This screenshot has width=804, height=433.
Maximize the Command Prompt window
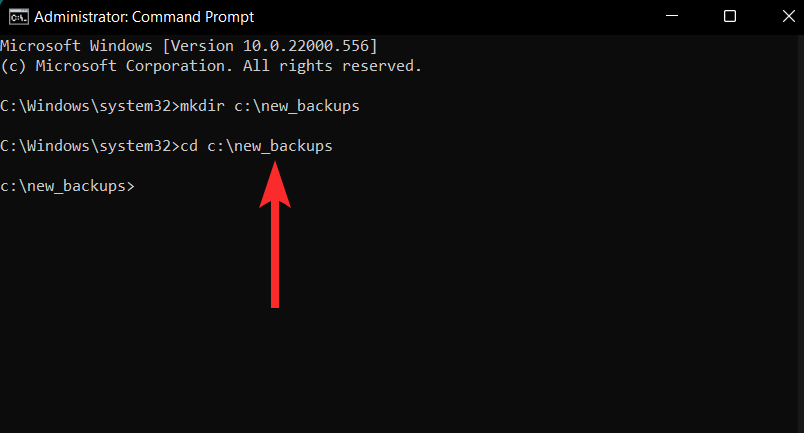[730, 16]
